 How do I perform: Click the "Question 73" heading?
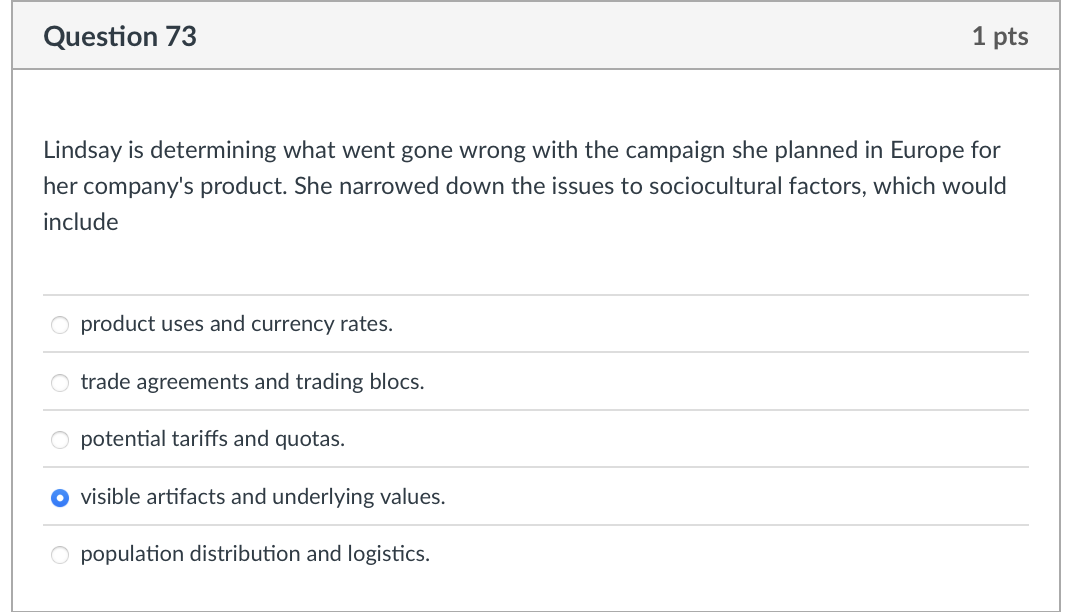pos(120,37)
